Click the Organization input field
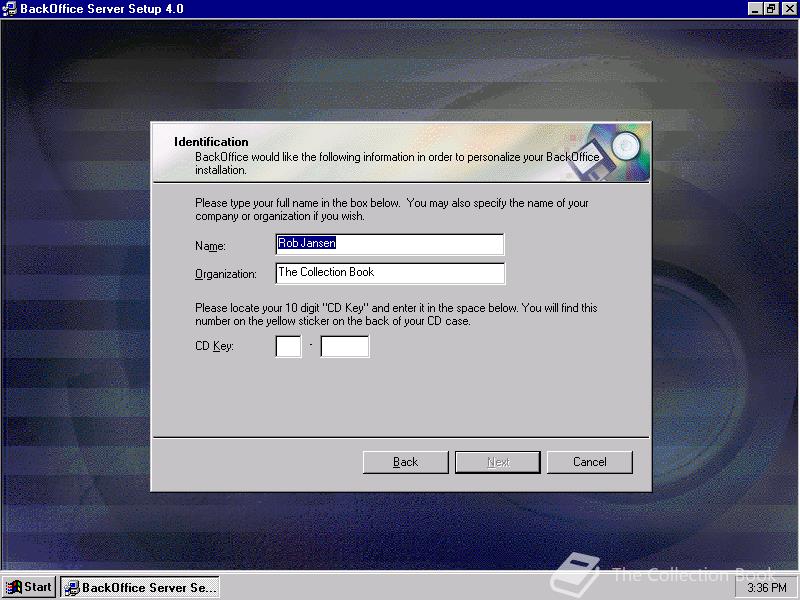 pyautogui.click(x=390, y=273)
